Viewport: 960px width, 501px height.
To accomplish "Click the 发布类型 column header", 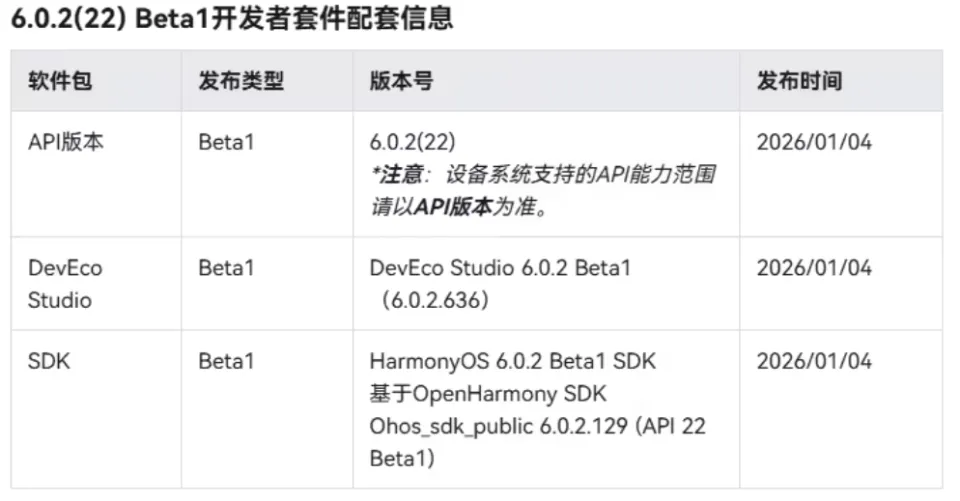I will [241, 81].
